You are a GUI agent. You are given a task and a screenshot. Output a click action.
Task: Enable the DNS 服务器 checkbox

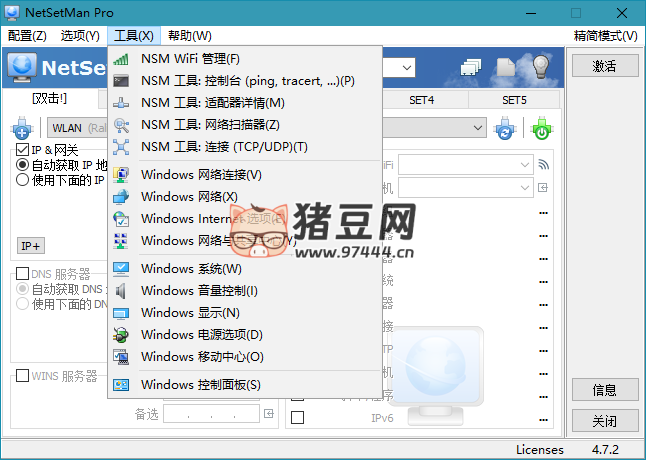pos(22,274)
